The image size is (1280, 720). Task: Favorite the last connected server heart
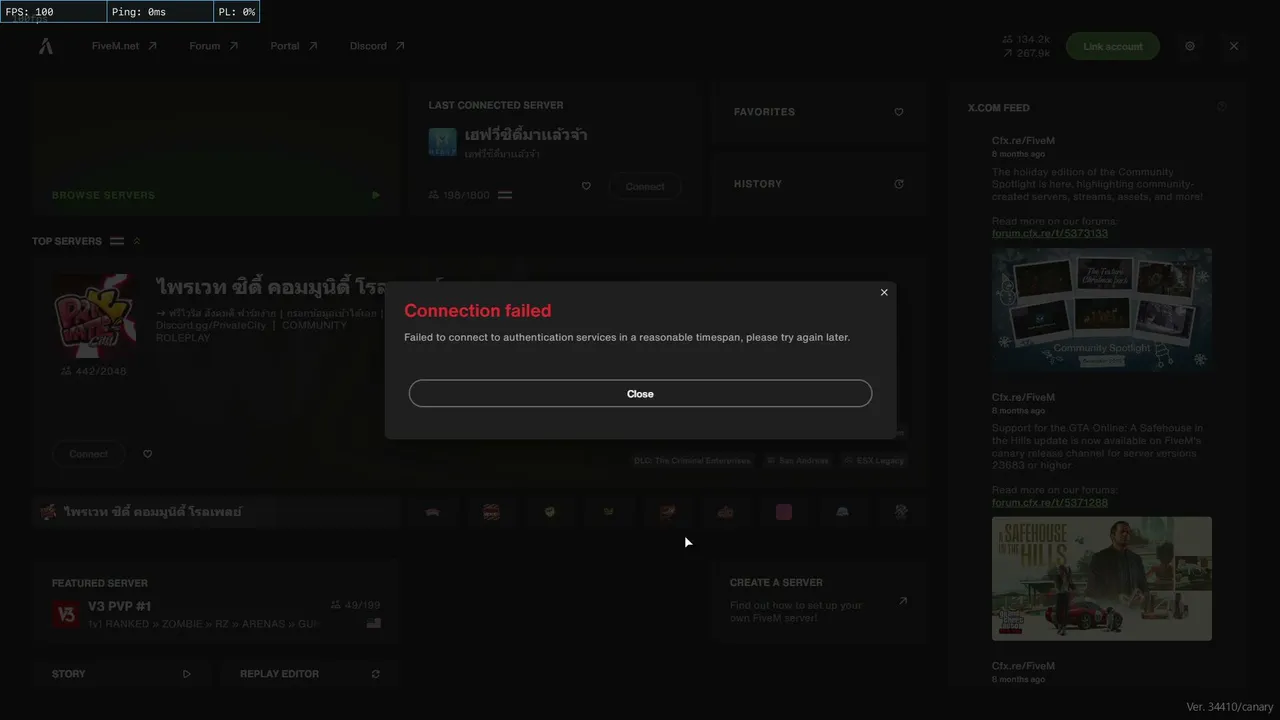click(x=586, y=186)
